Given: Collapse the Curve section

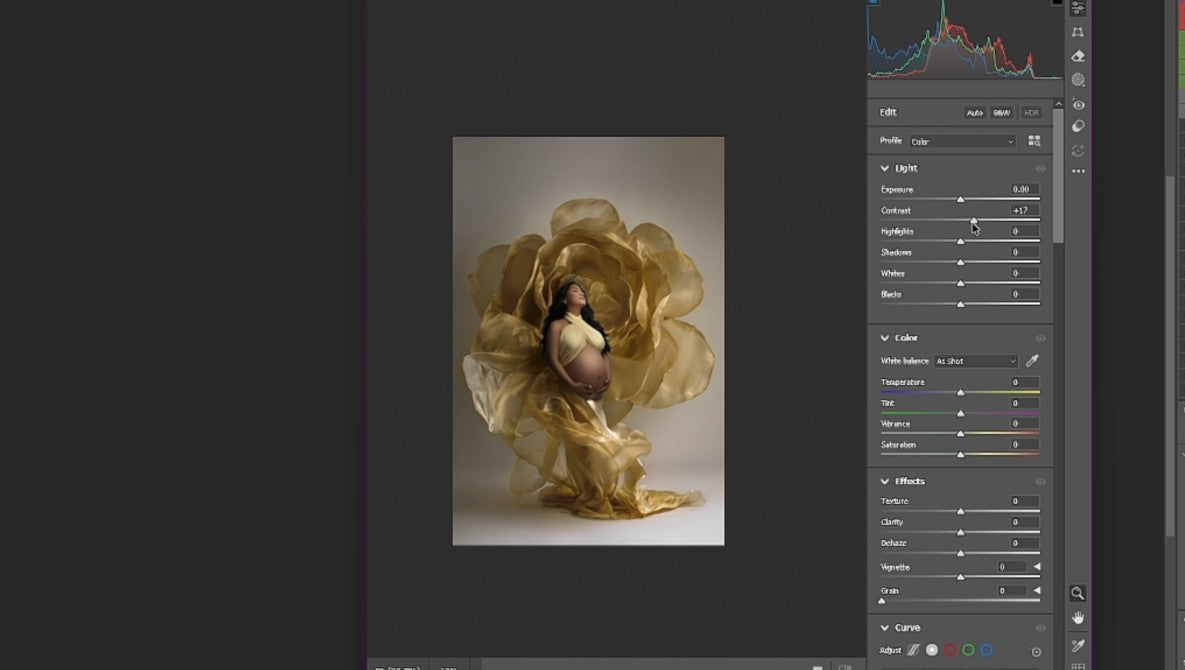Looking at the screenshot, I should tap(885, 628).
